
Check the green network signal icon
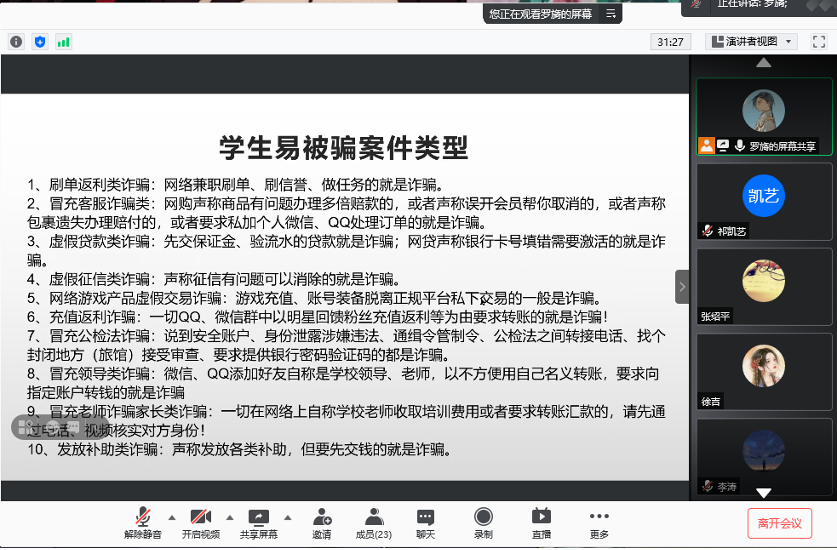(x=64, y=42)
